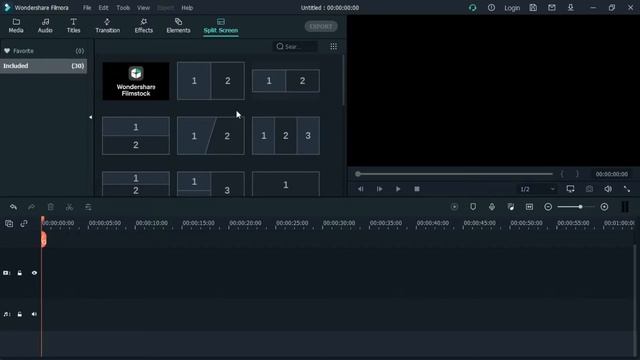640x360 pixels.
Task: Open the Titles tab
Action: tap(73, 26)
